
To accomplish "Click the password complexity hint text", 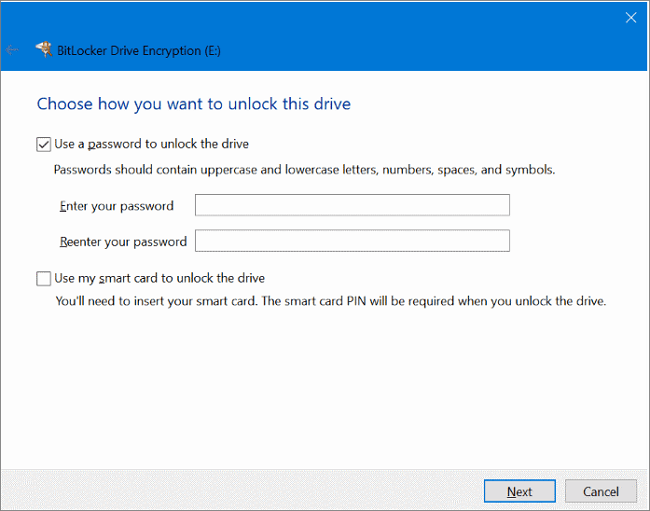I will [304, 170].
